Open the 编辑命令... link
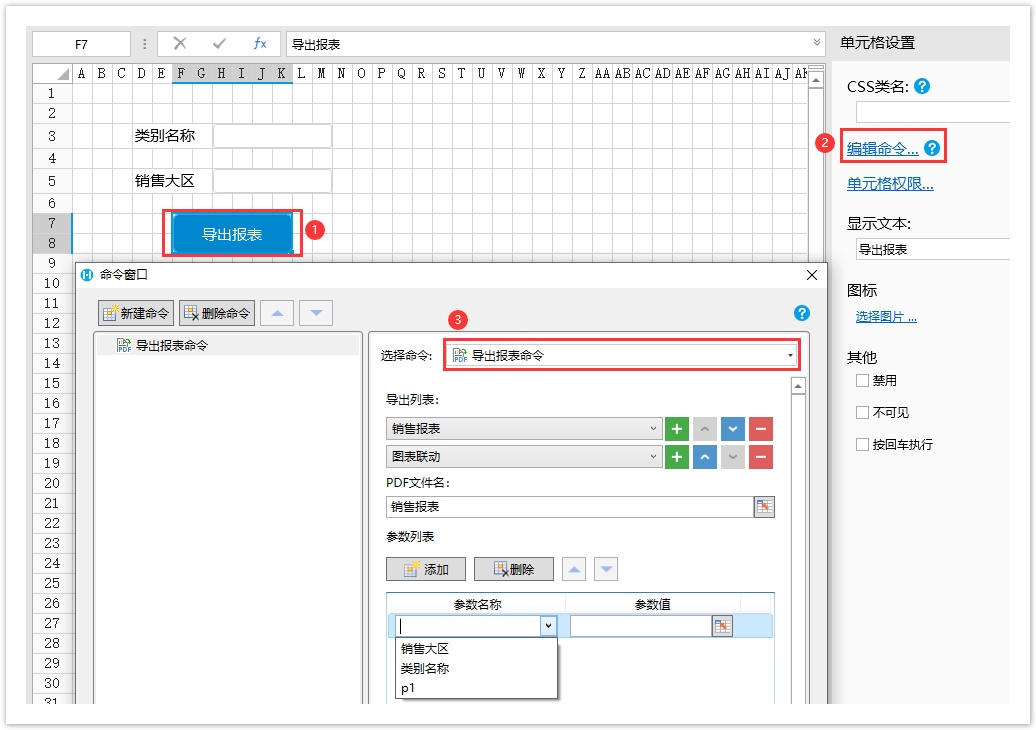Image resolution: width=1036 pixels, height=730 pixels. point(882,148)
